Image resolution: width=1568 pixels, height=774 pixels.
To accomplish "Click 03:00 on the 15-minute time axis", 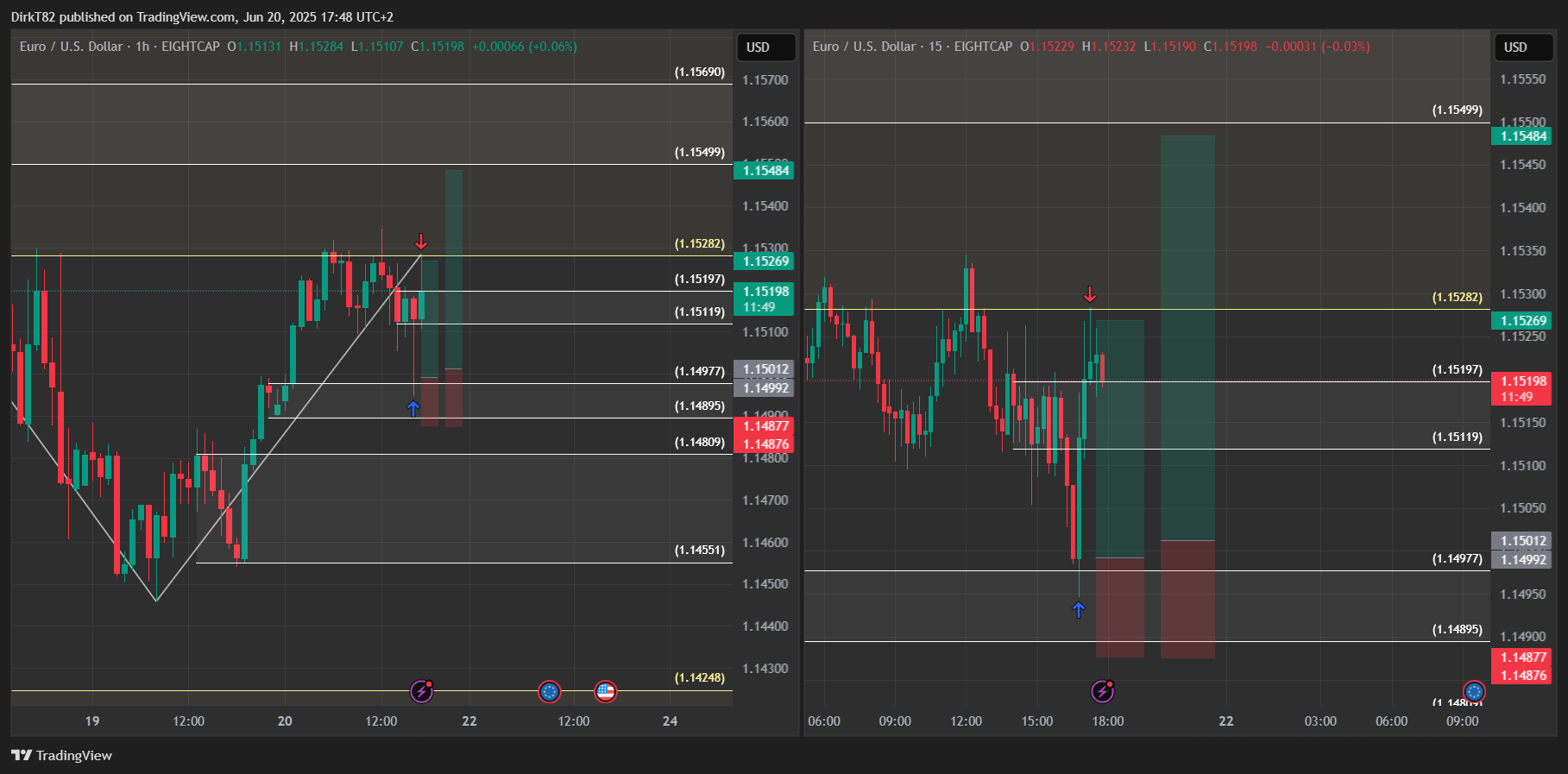I will (x=1320, y=721).
